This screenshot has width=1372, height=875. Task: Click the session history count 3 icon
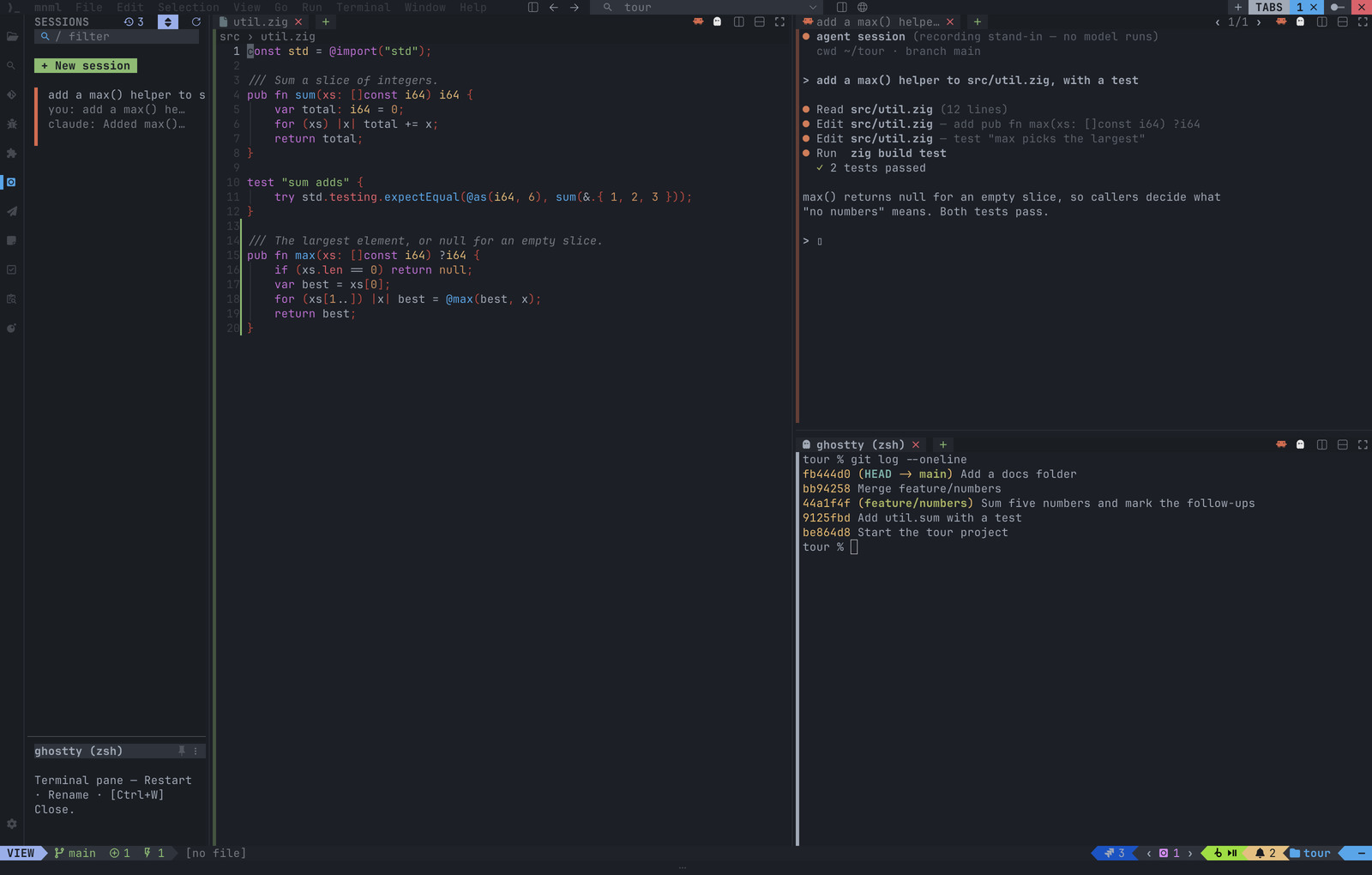pyautogui.click(x=134, y=21)
